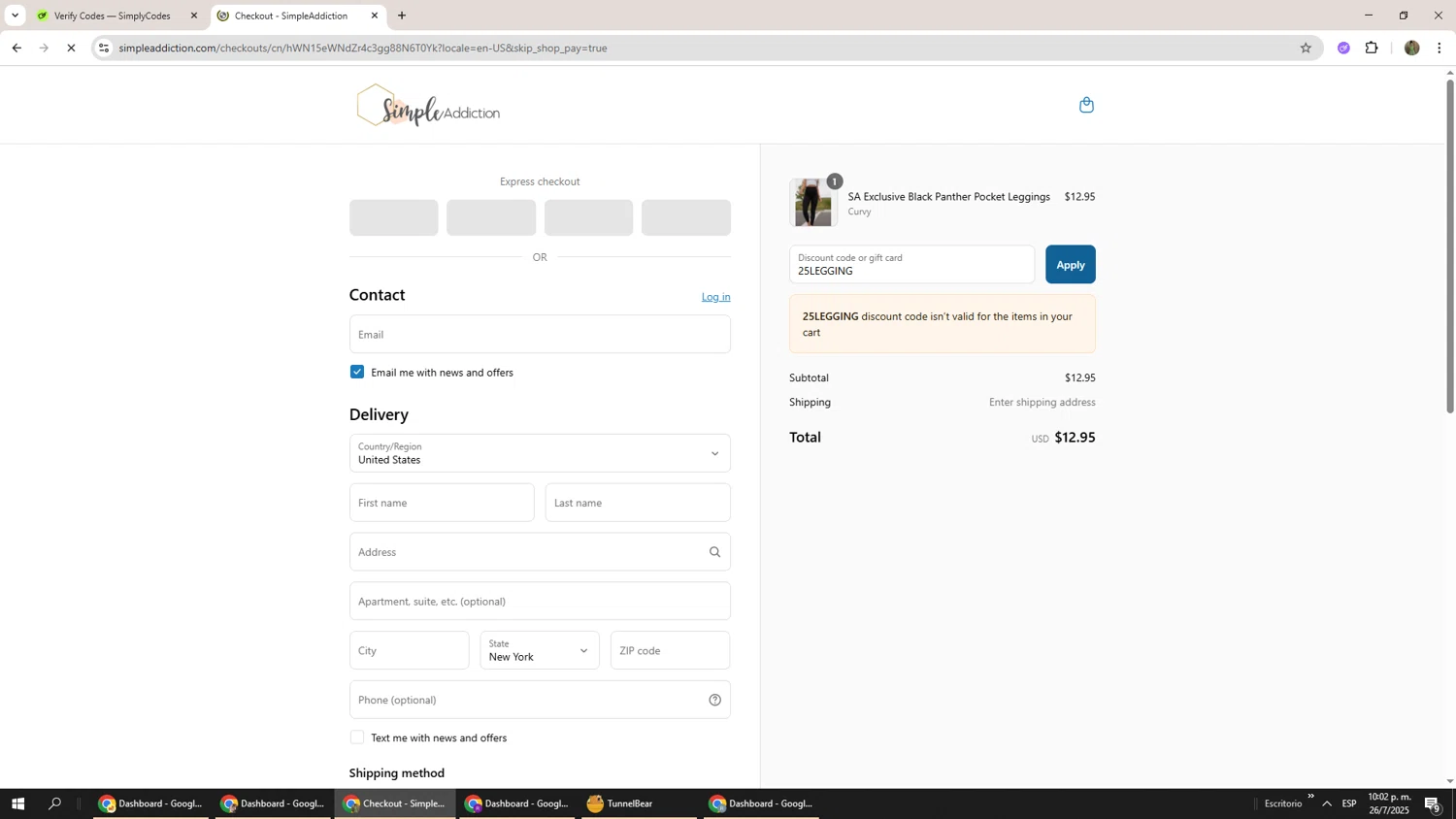Click the Shipping method heading
Screen dimensions: 1456x819
(x=397, y=773)
